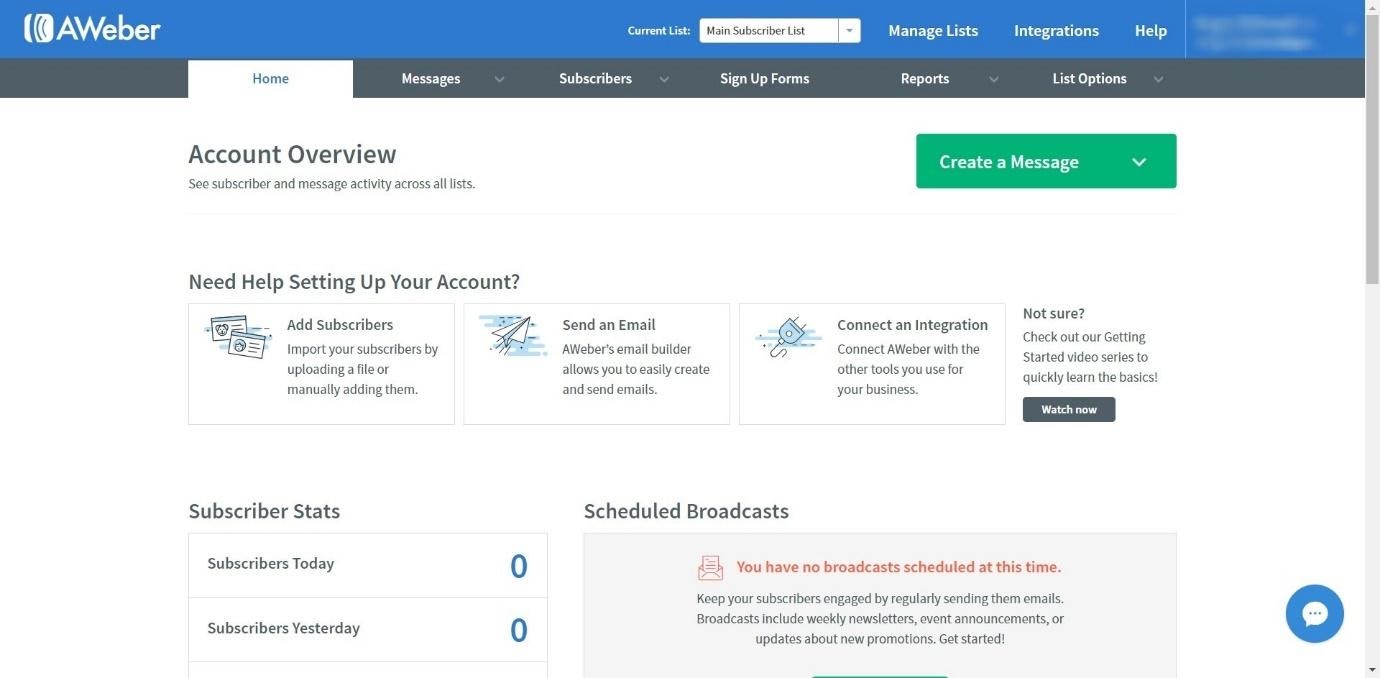Click 'Need Help Setting Up Your Account?' heading
Screen dimensions: 1380x678
point(354,282)
